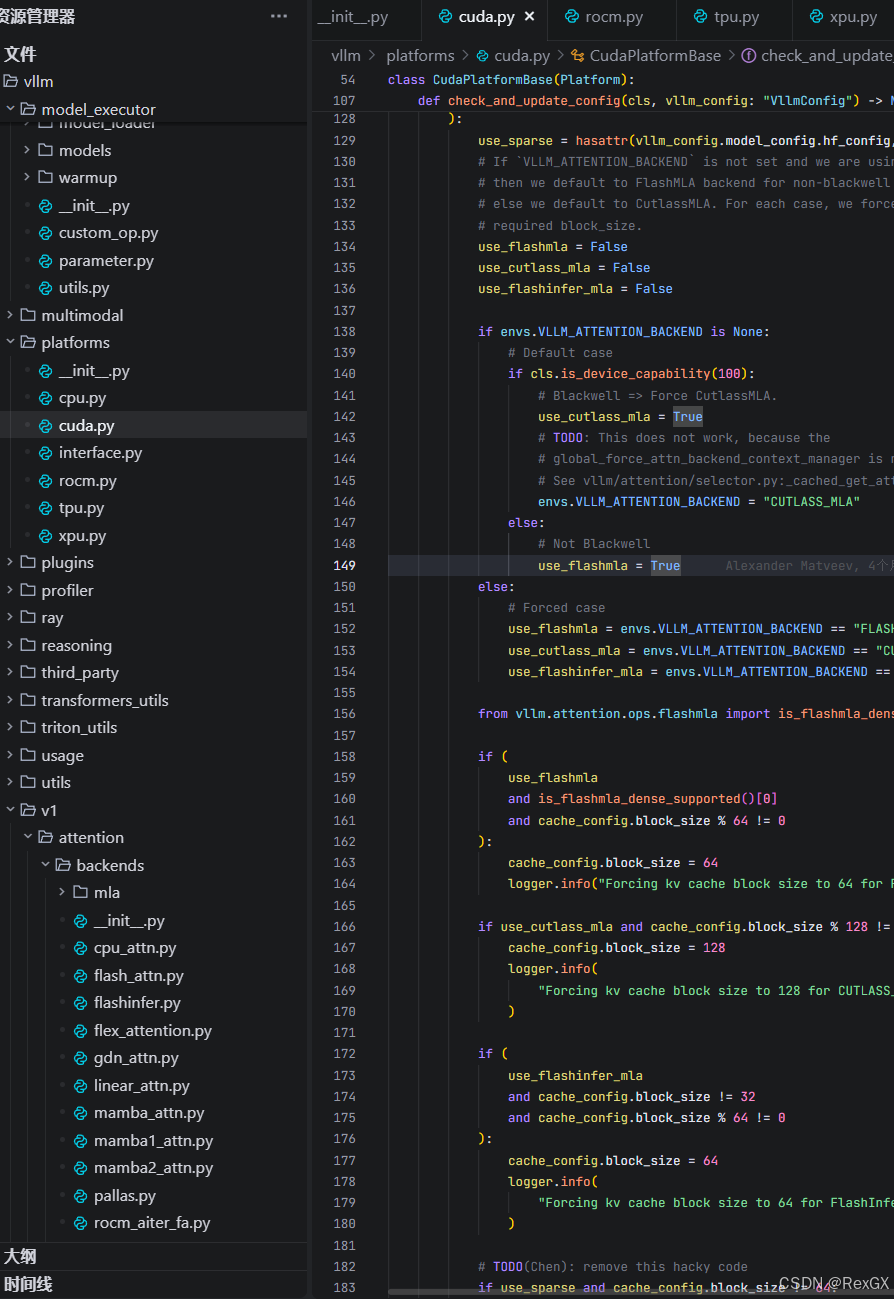Viewport: 894px width, 1299px height.
Task: Open mamba1_attn.py in backends
Action: [153, 1141]
